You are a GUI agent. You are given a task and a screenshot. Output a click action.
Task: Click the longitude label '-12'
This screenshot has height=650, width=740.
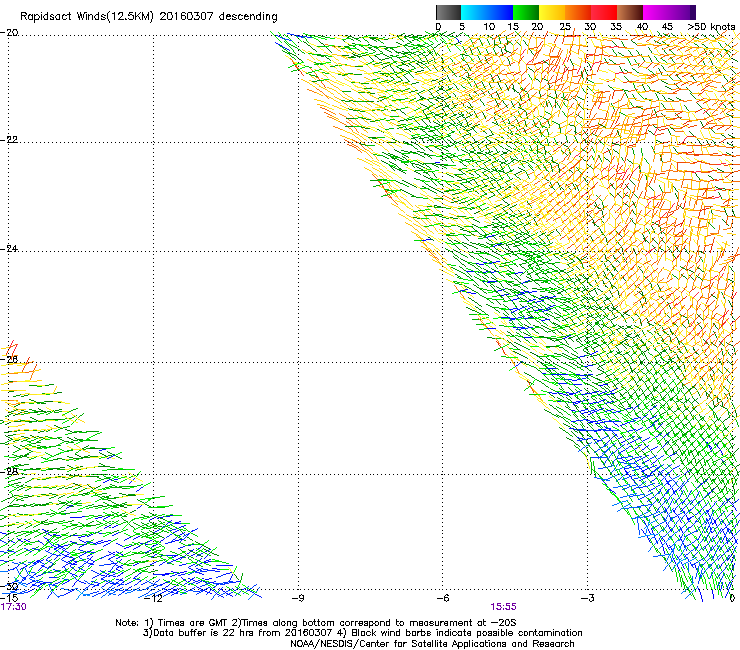tap(153, 599)
